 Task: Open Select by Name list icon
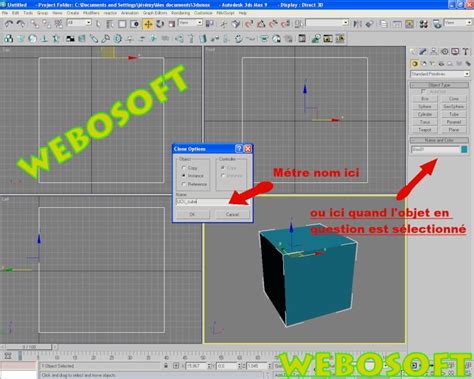pyautogui.click(x=110, y=24)
